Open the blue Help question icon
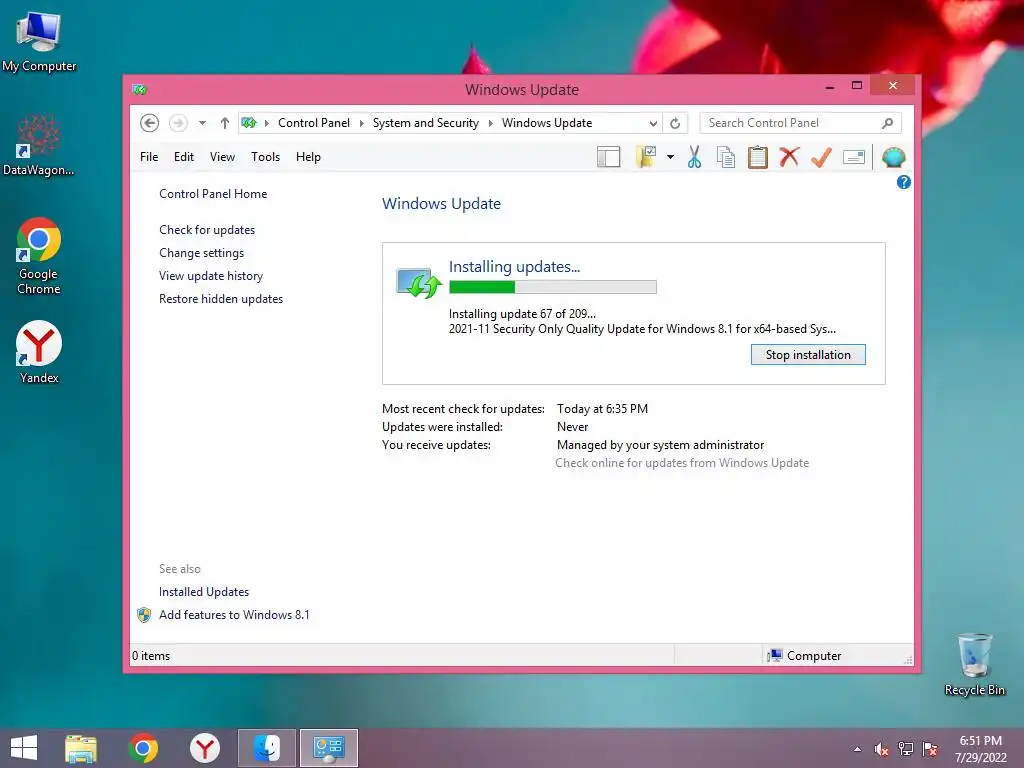1024x768 pixels. pos(904,182)
